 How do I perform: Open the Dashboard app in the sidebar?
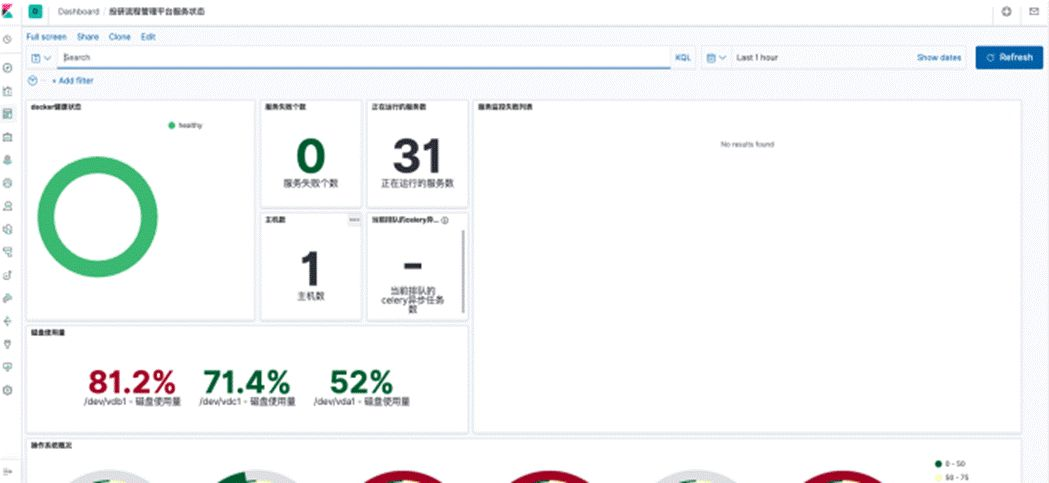click(7, 114)
